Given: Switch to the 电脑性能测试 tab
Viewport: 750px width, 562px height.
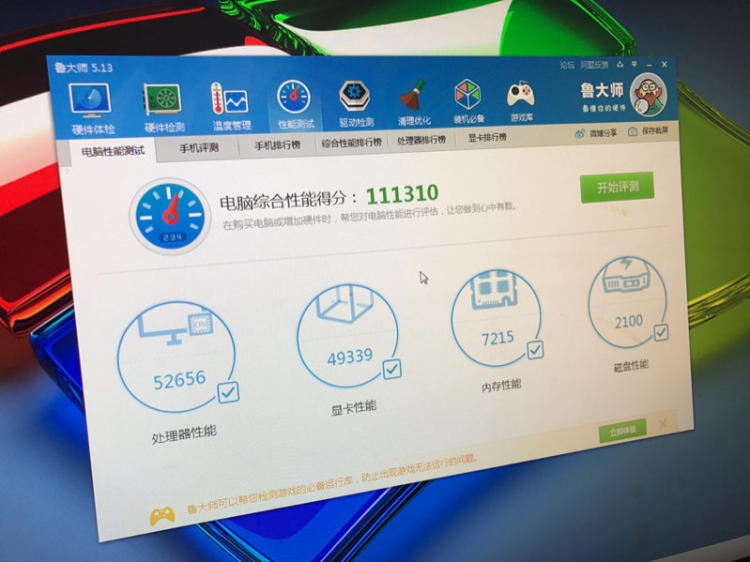Looking at the screenshot, I should click(x=112, y=152).
